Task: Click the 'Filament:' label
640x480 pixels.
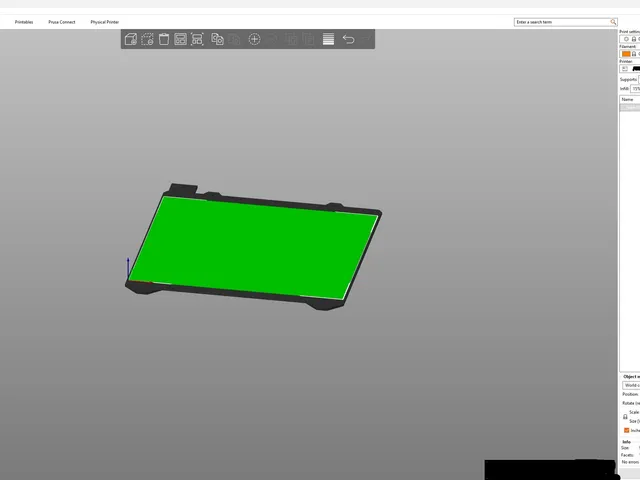Action: tap(628, 47)
